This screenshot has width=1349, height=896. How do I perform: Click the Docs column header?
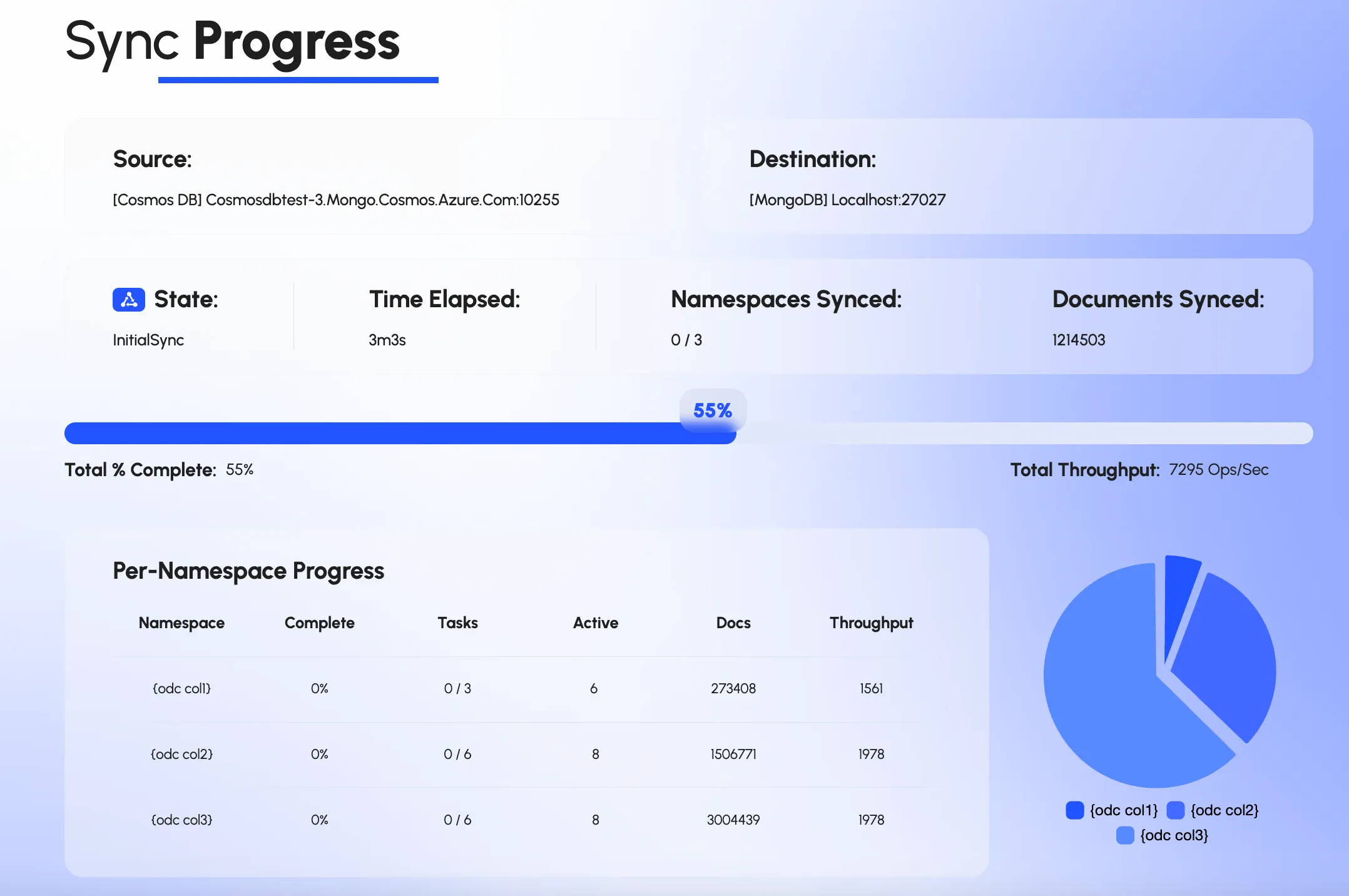pyautogui.click(x=733, y=623)
